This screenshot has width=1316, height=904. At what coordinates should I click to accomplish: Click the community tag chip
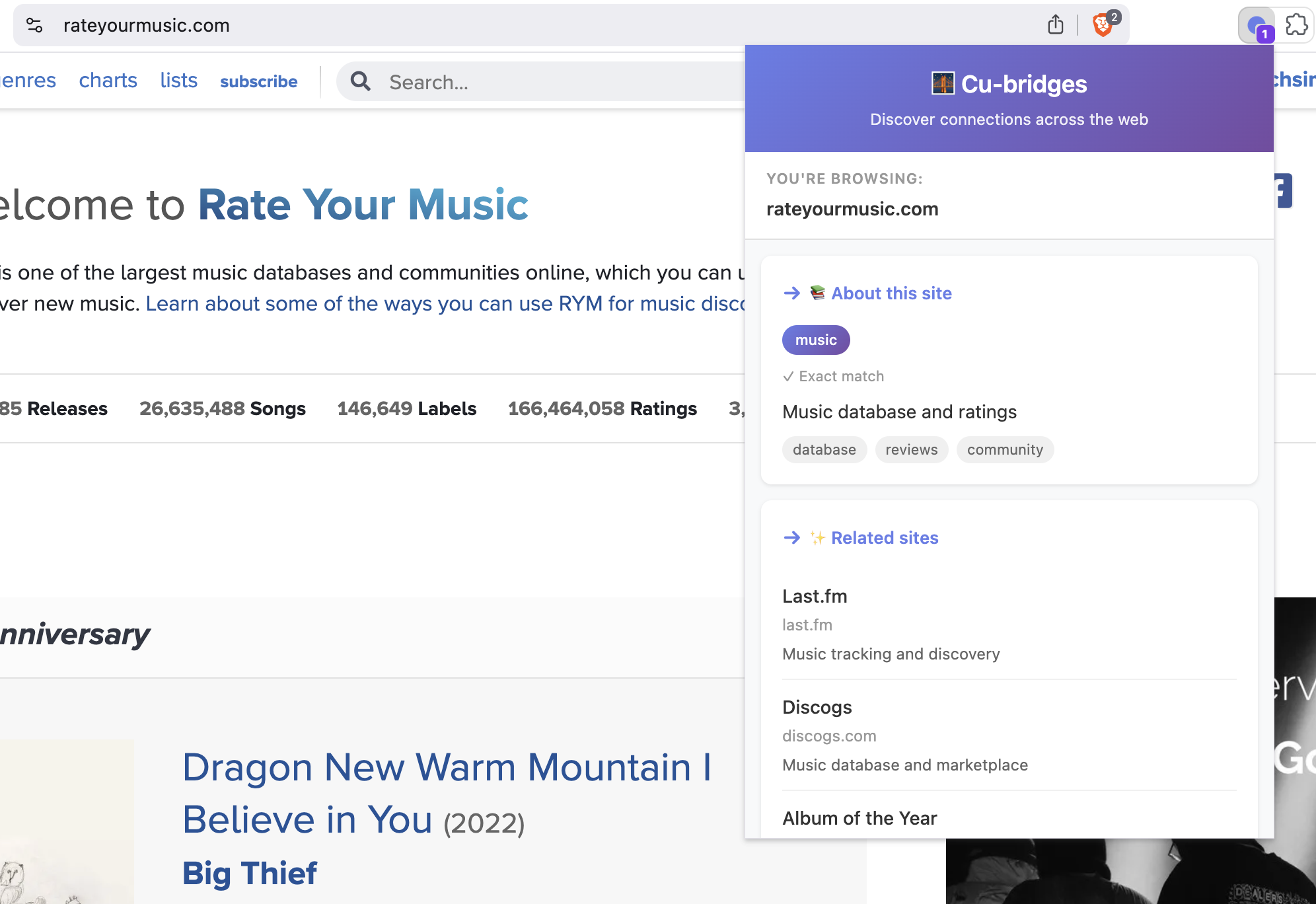[x=1004, y=450]
